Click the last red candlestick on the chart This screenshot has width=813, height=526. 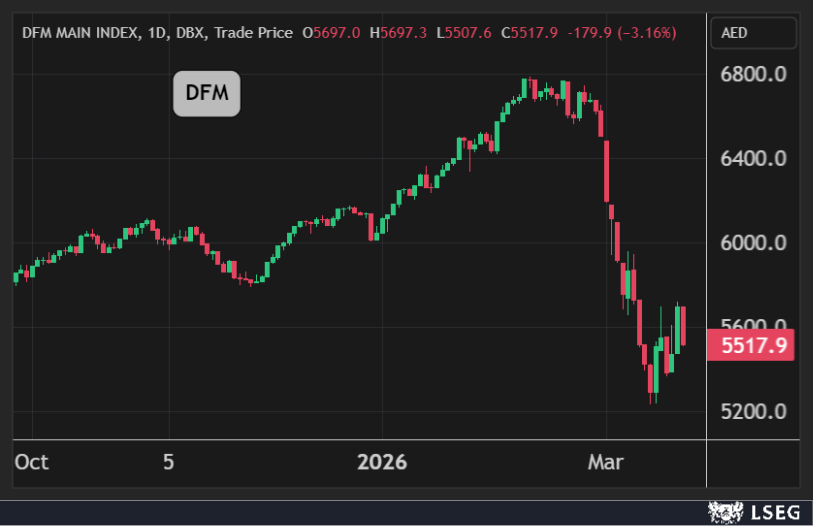click(x=683, y=327)
